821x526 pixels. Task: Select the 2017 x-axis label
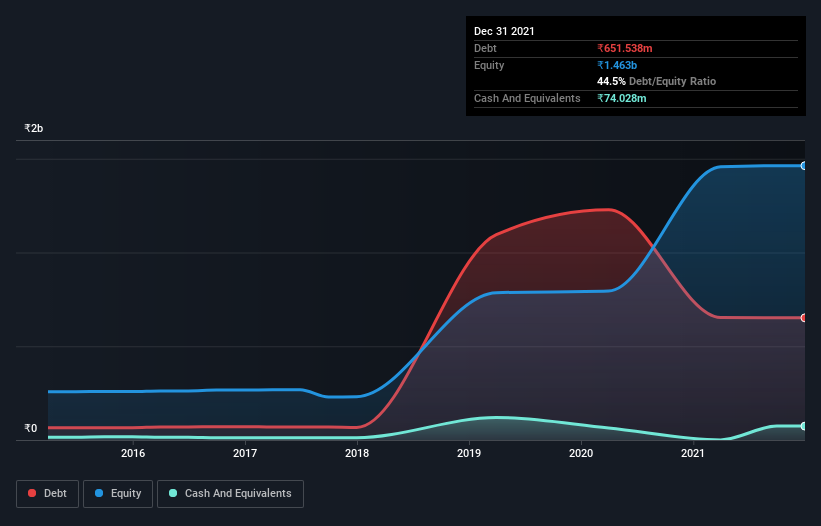pyautogui.click(x=245, y=453)
